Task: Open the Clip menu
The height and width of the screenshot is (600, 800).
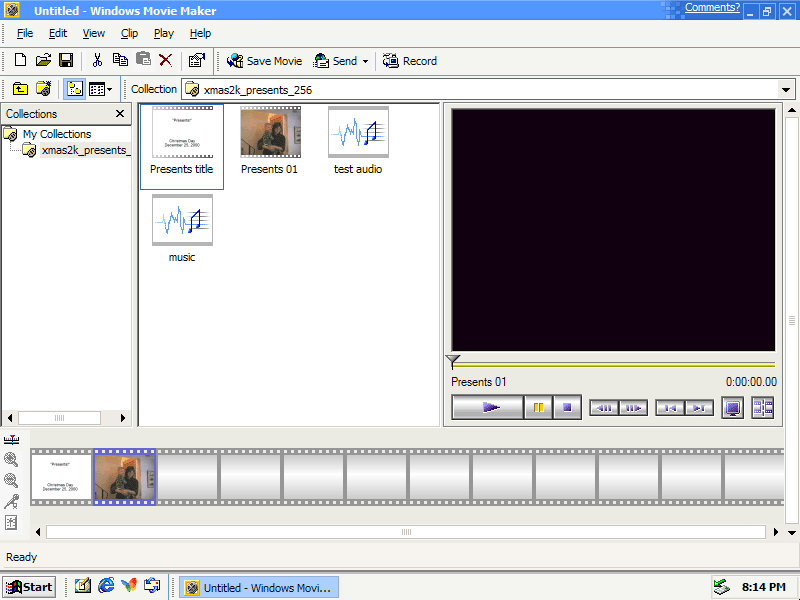Action: 129,33
